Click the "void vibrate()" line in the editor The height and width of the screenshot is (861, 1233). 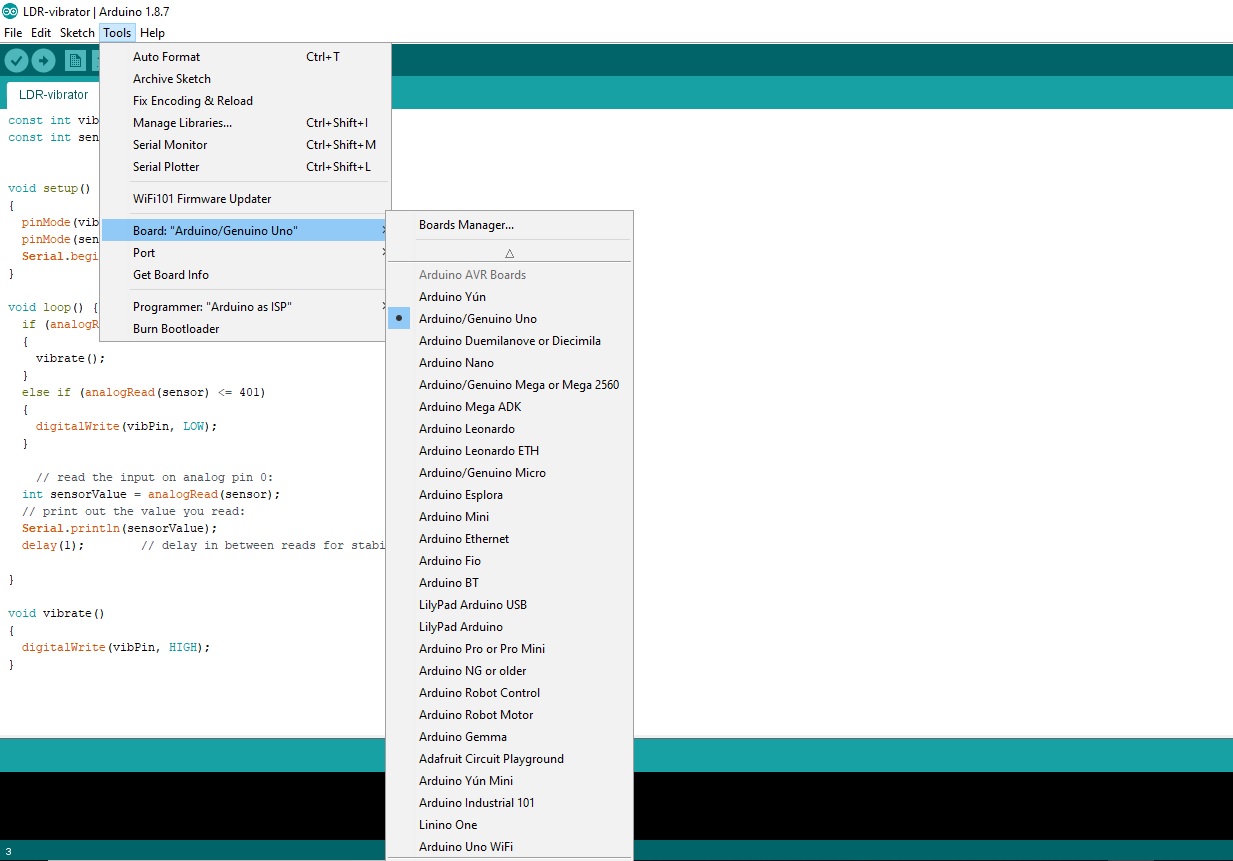tap(56, 613)
